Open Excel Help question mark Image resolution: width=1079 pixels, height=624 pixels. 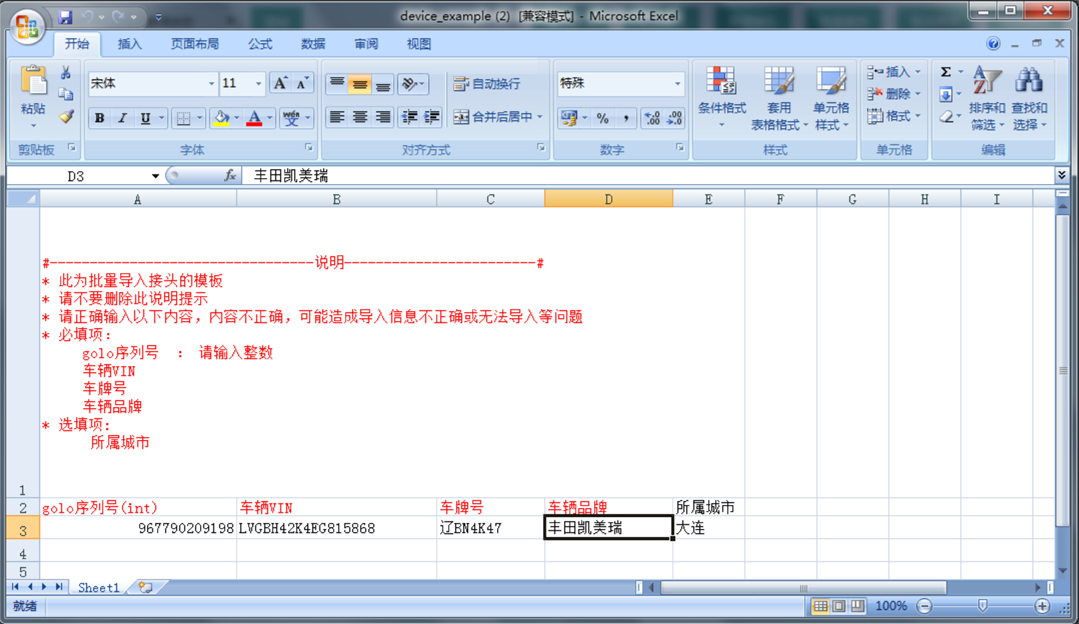click(x=993, y=43)
